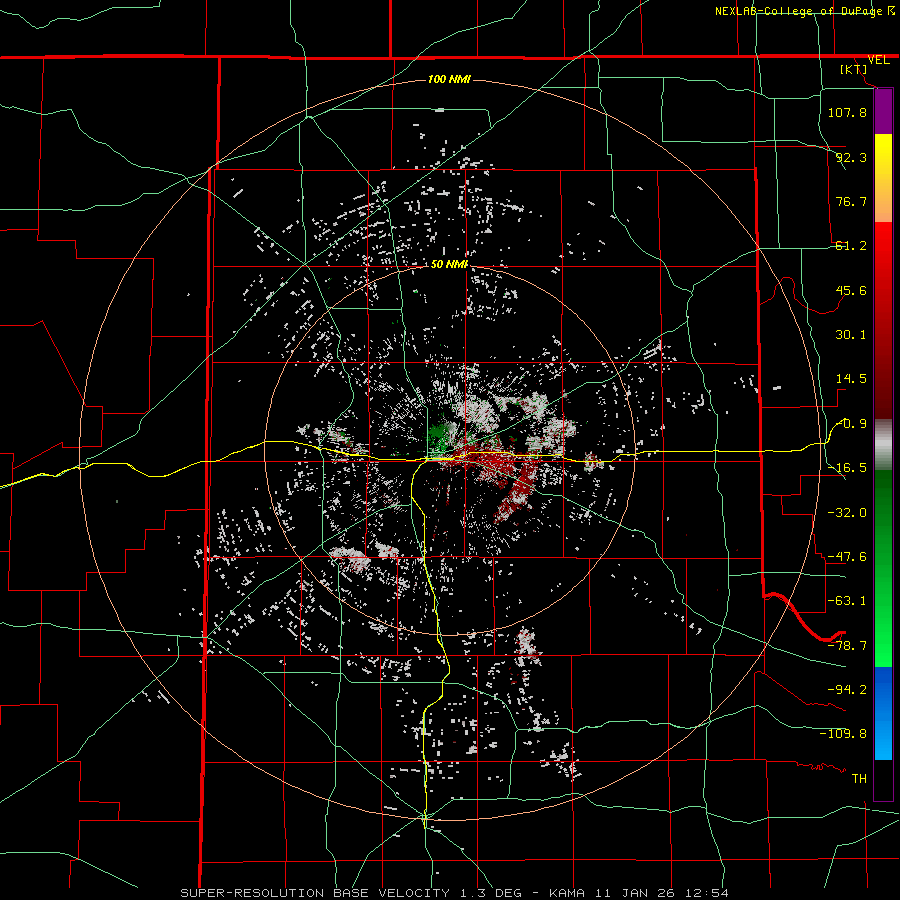This screenshot has width=900, height=900.
Task: Click the -16.5 velocity scale value
Action: (847, 468)
